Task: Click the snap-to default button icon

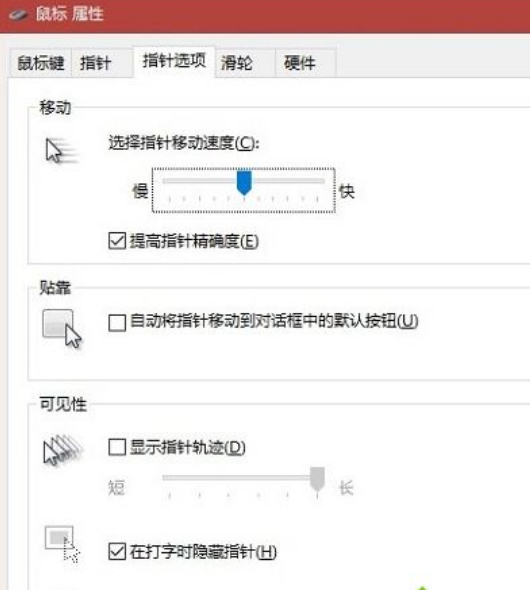Action: [x=62, y=329]
